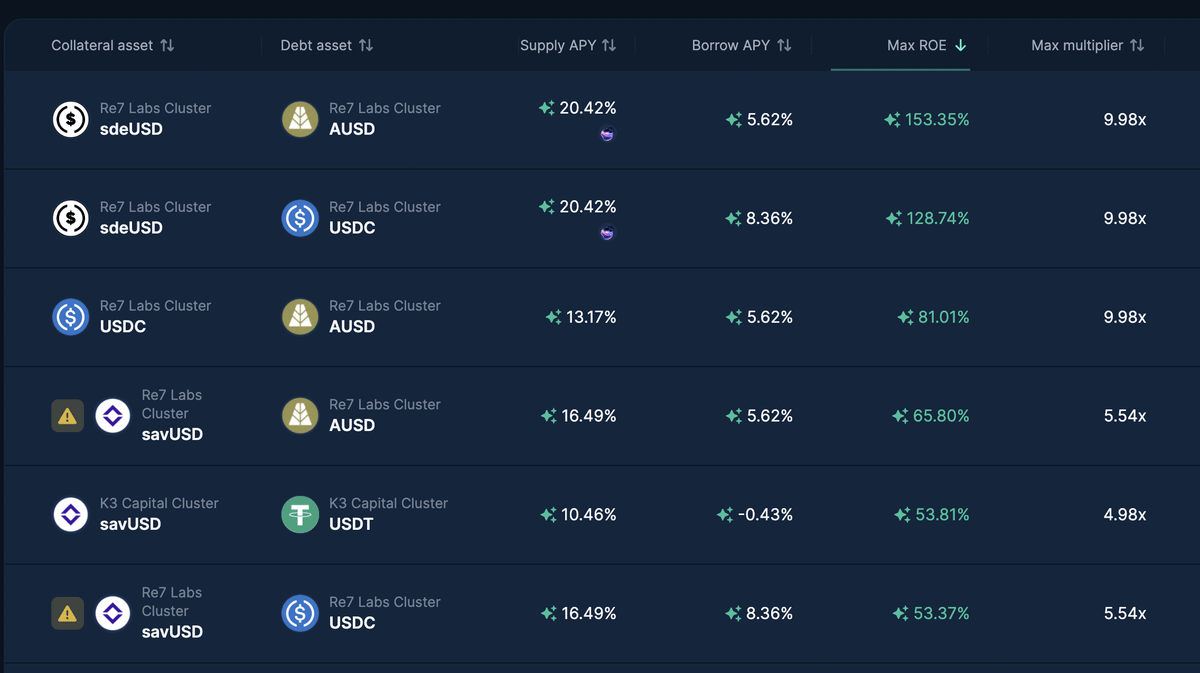Click 9.98x multiplier in USDC/AUSD row
This screenshot has width=1200, height=673.
(x=1125, y=317)
